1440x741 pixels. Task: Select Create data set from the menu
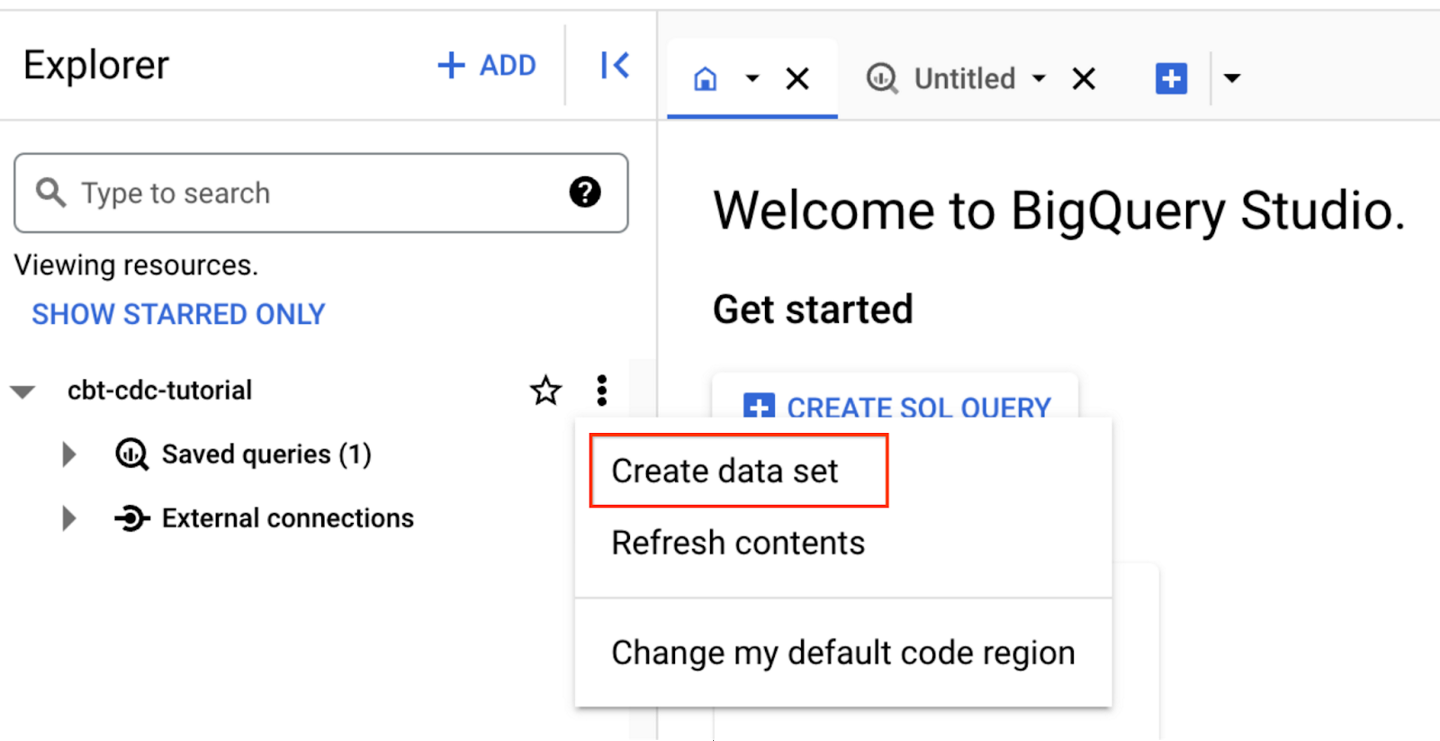(x=724, y=470)
